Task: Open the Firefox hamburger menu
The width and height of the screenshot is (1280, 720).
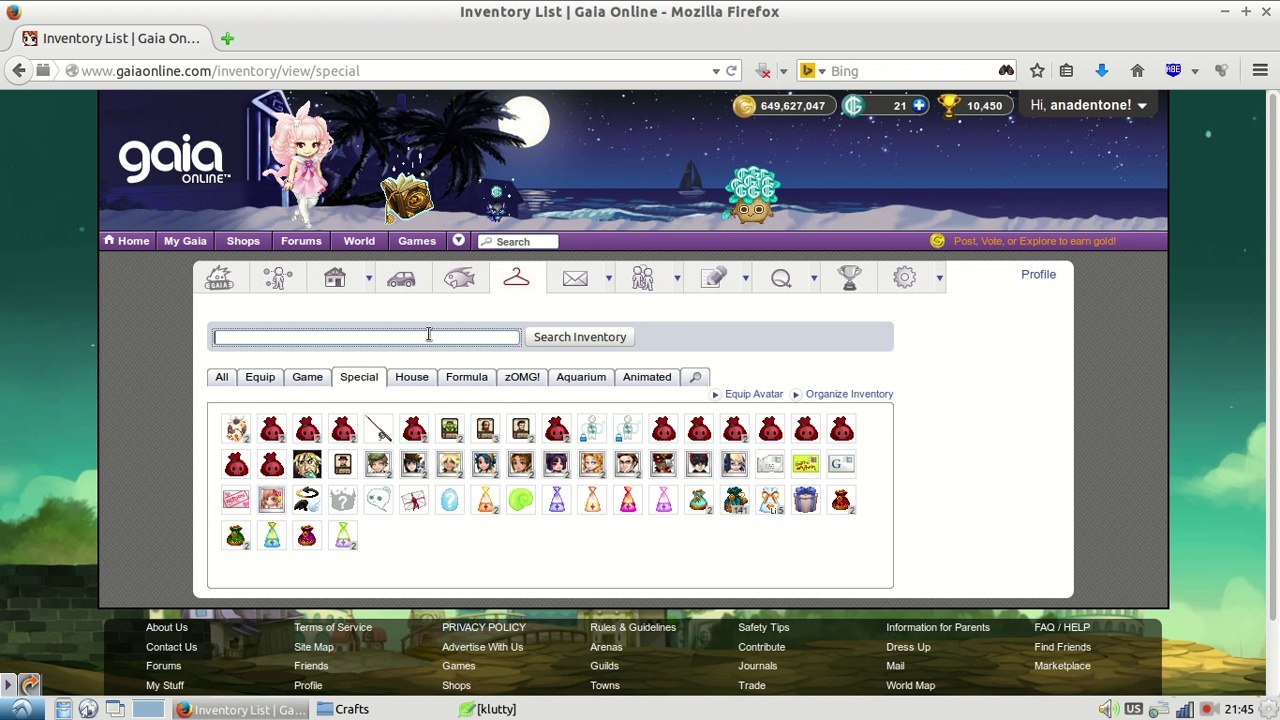Action: pyautogui.click(x=1260, y=71)
